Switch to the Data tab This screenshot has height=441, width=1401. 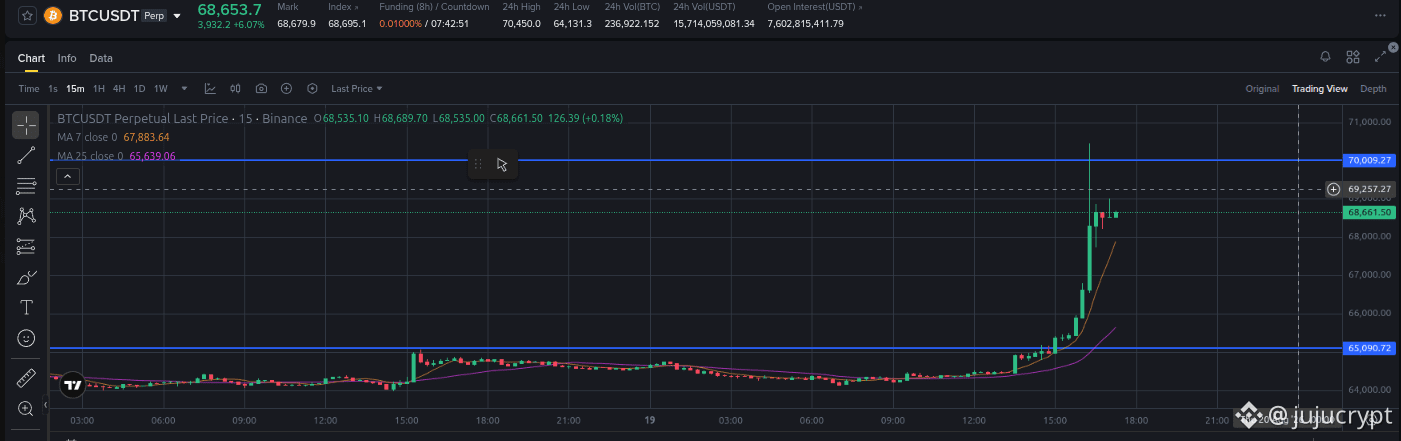click(101, 58)
